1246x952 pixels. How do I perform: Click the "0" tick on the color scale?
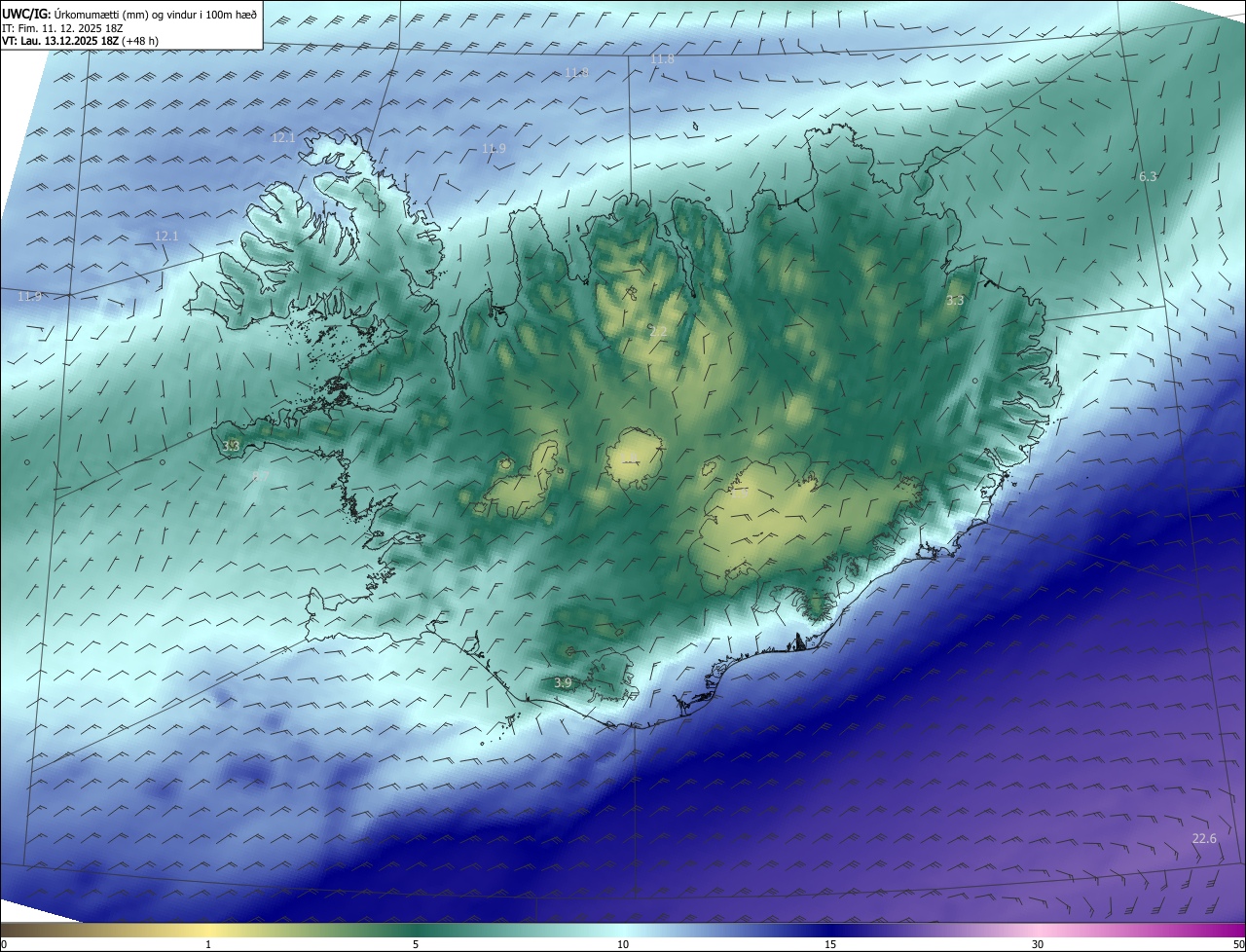click(5, 944)
